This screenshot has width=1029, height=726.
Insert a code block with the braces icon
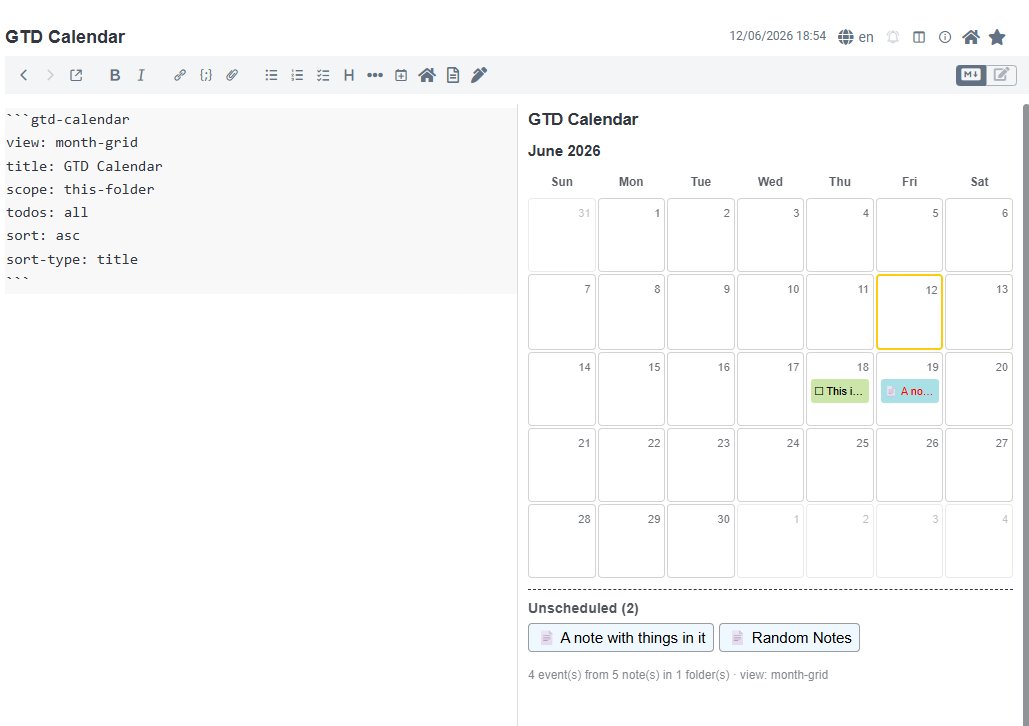tap(206, 75)
